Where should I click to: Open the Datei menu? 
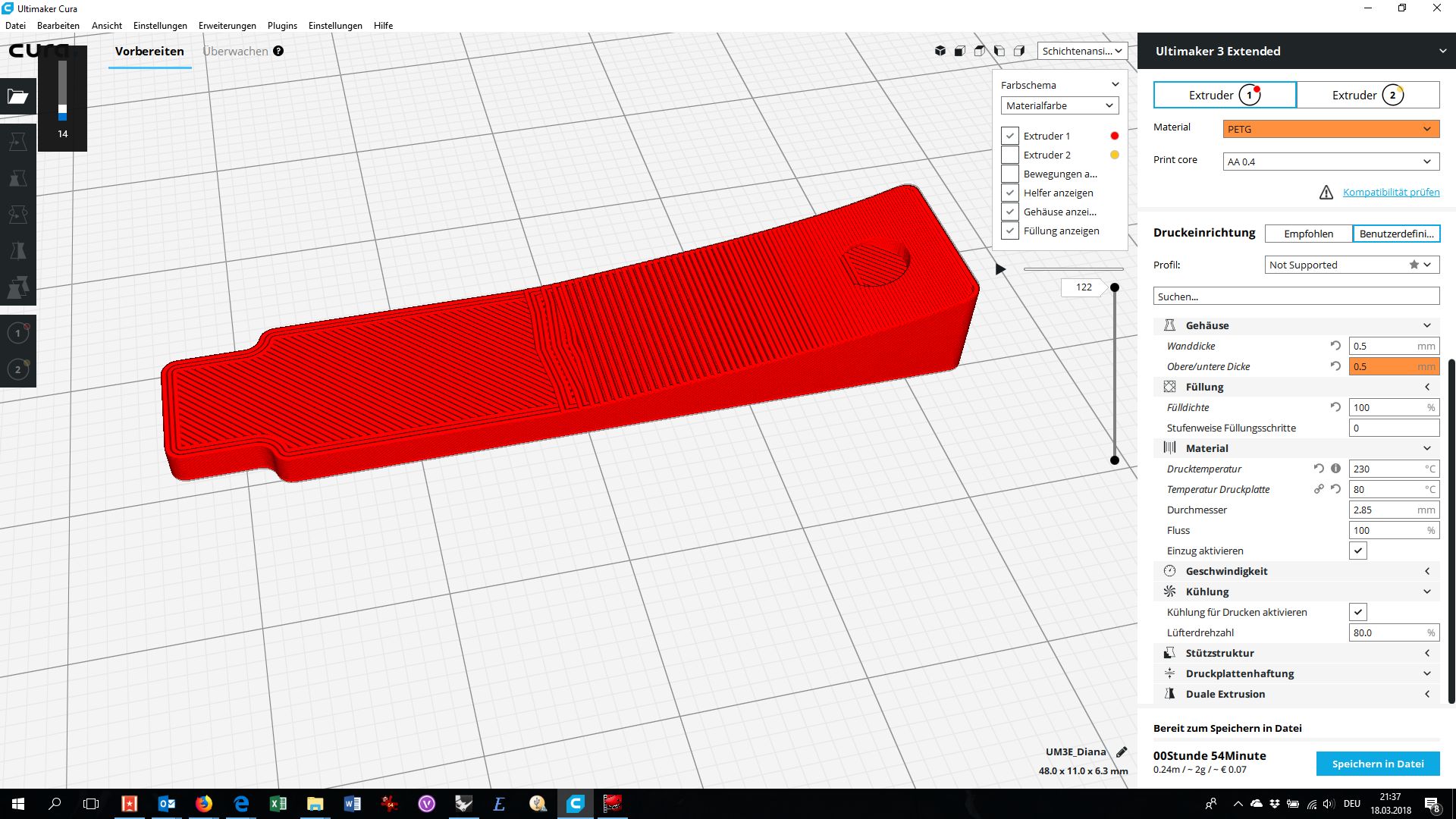[15, 25]
